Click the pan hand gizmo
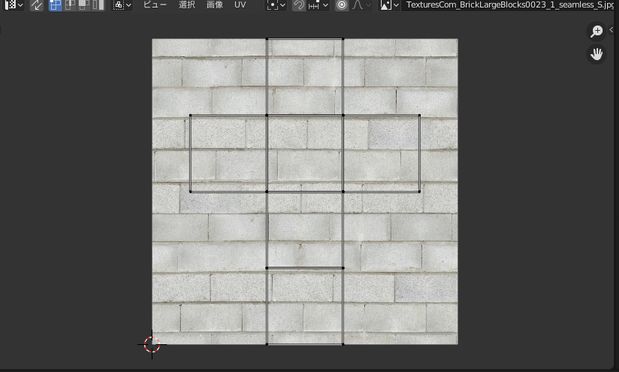The height and width of the screenshot is (372, 619). 596,54
